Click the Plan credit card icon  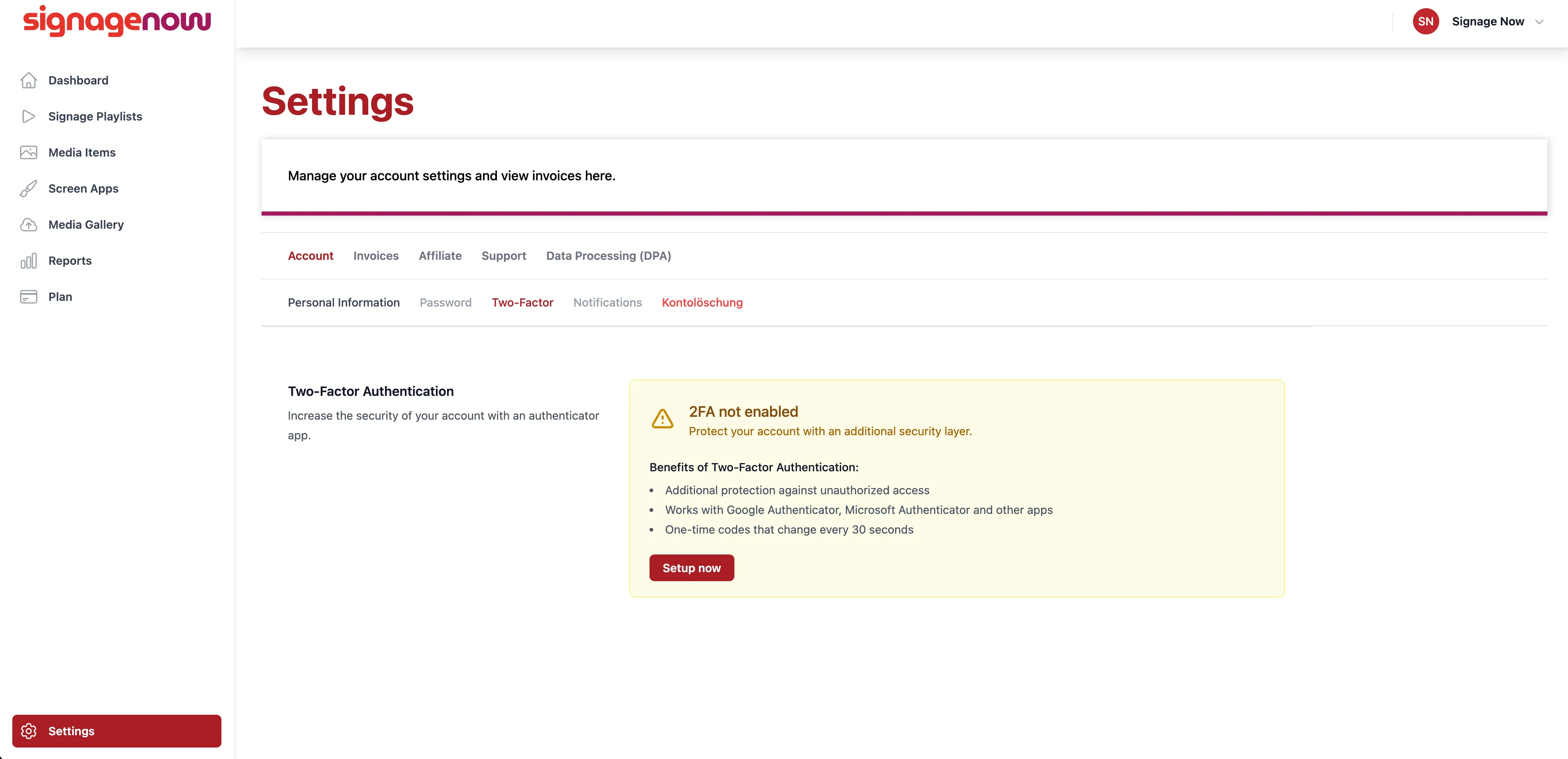(x=29, y=297)
